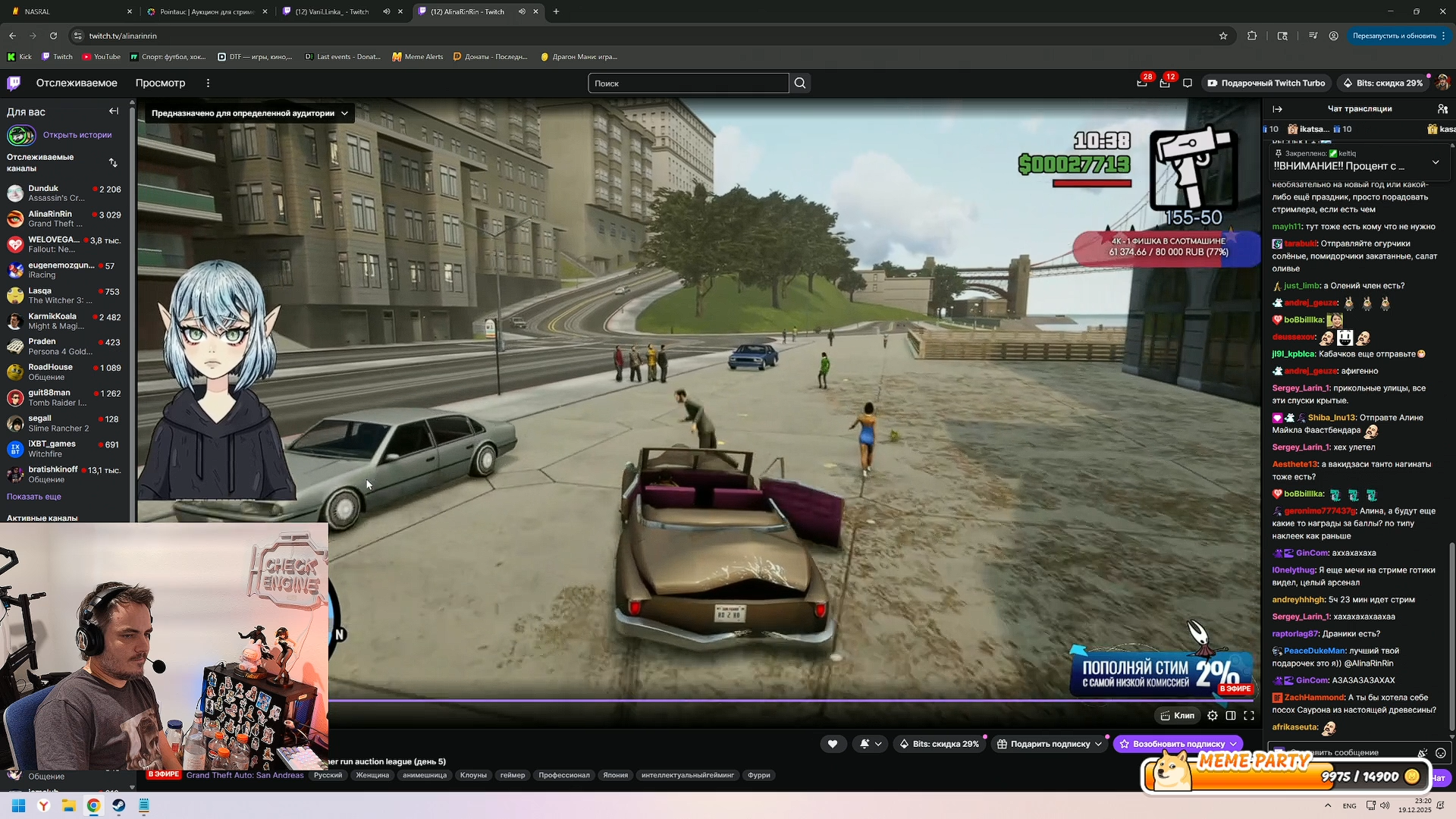This screenshot has width=1456, height=819.
Task: Collapse the chat panel arrow
Action: (1278, 108)
